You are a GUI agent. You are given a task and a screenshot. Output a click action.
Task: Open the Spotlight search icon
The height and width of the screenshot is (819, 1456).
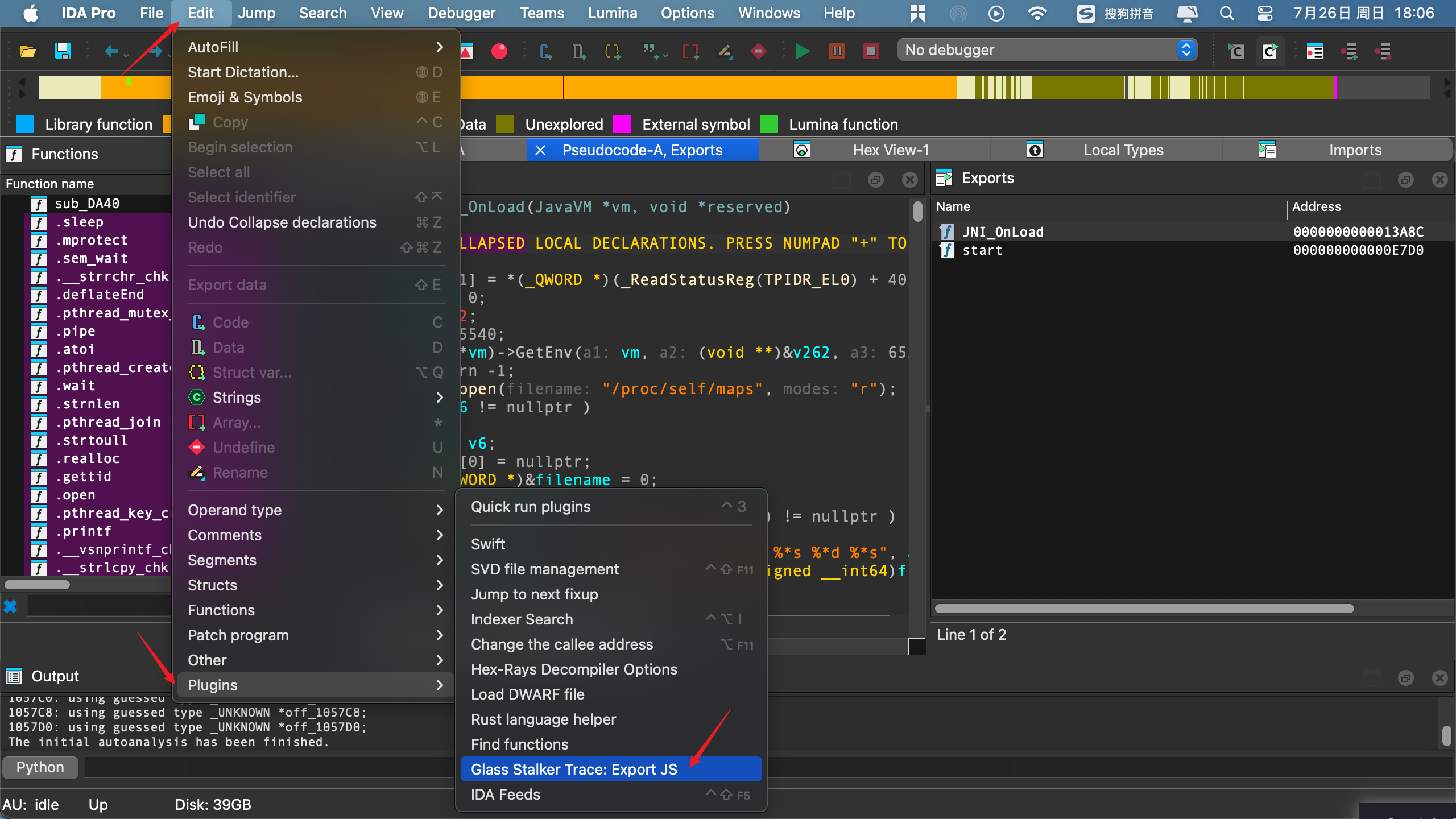tap(1227, 13)
